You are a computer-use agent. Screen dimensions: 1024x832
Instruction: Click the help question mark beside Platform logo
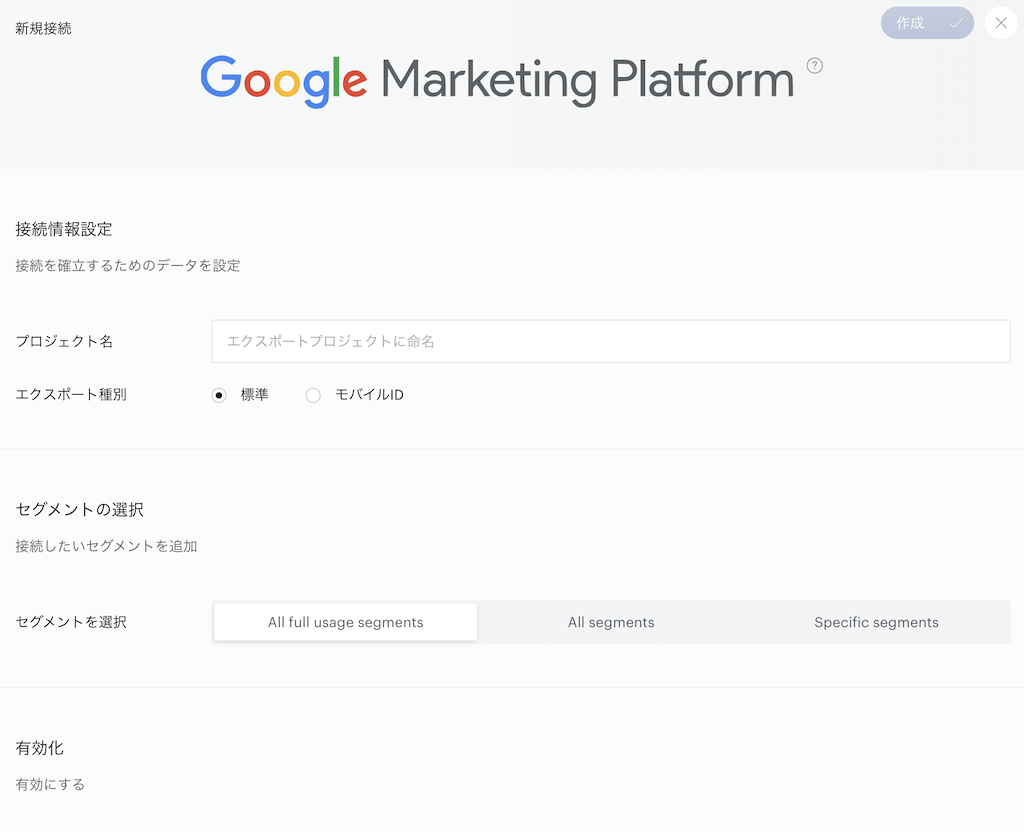point(814,65)
